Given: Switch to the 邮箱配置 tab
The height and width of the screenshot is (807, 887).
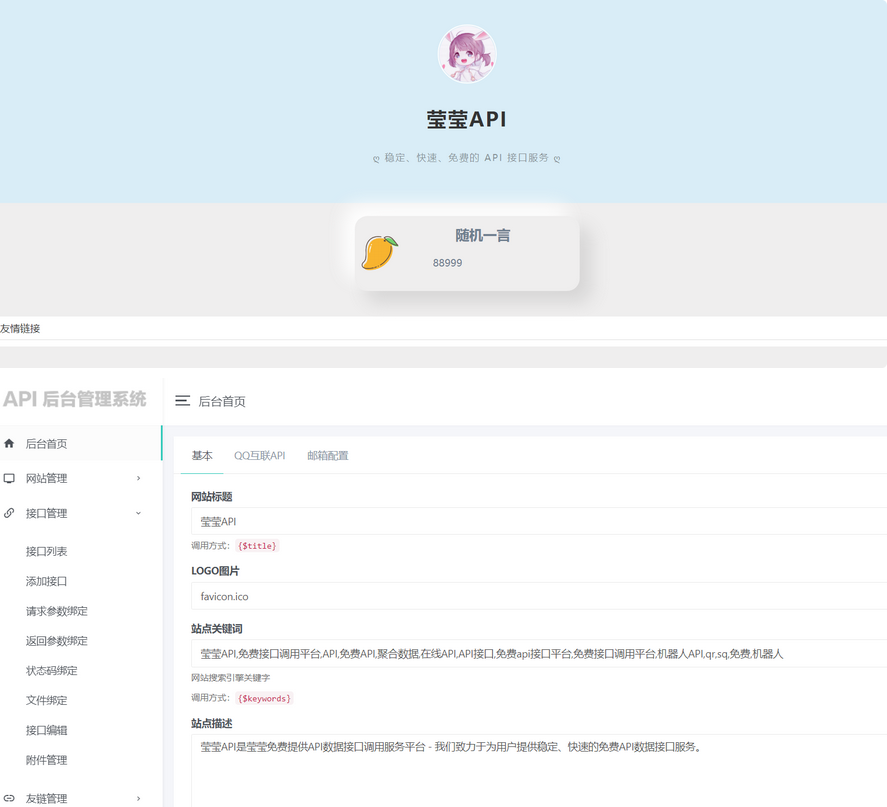Looking at the screenshot, I should (328, 456).
